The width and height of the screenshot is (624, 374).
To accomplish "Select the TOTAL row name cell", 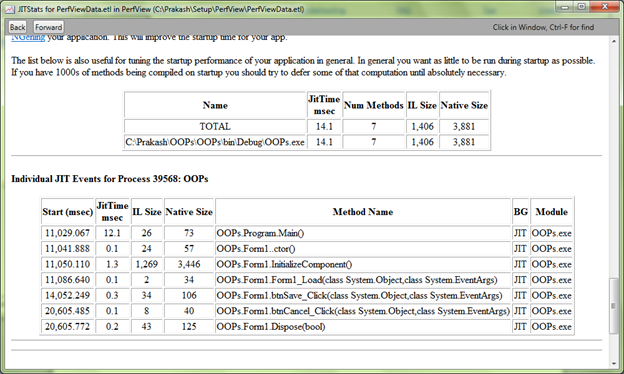I will pos(215,127).
